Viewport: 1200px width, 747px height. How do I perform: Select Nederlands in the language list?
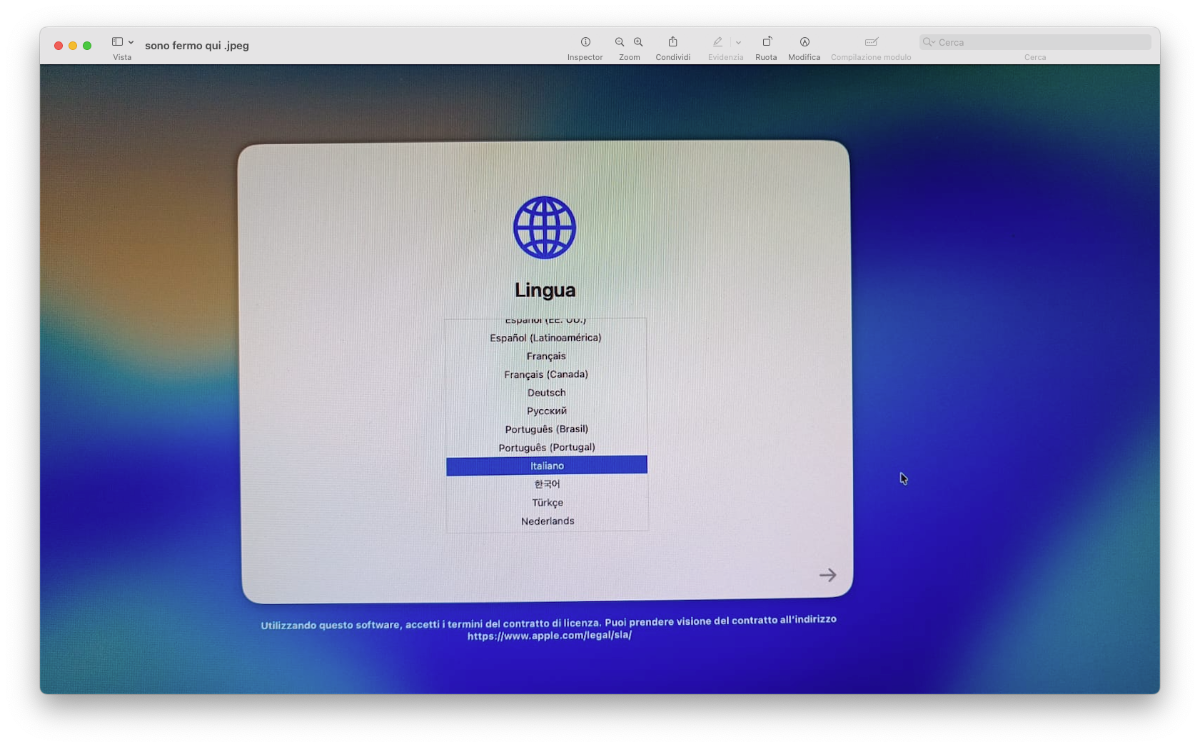547,521
